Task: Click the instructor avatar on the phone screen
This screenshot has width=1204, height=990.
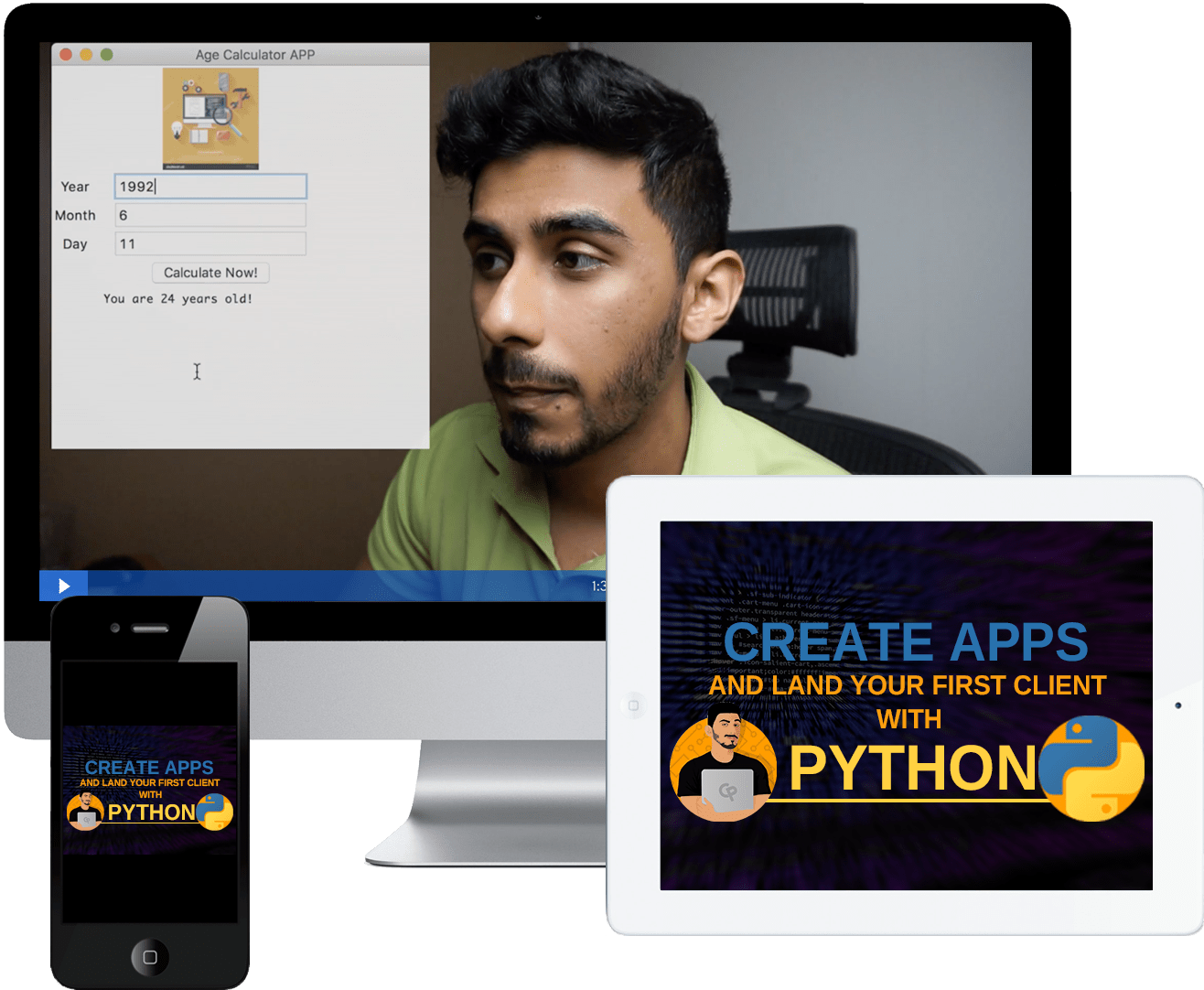Action: (x=85, y=811)
